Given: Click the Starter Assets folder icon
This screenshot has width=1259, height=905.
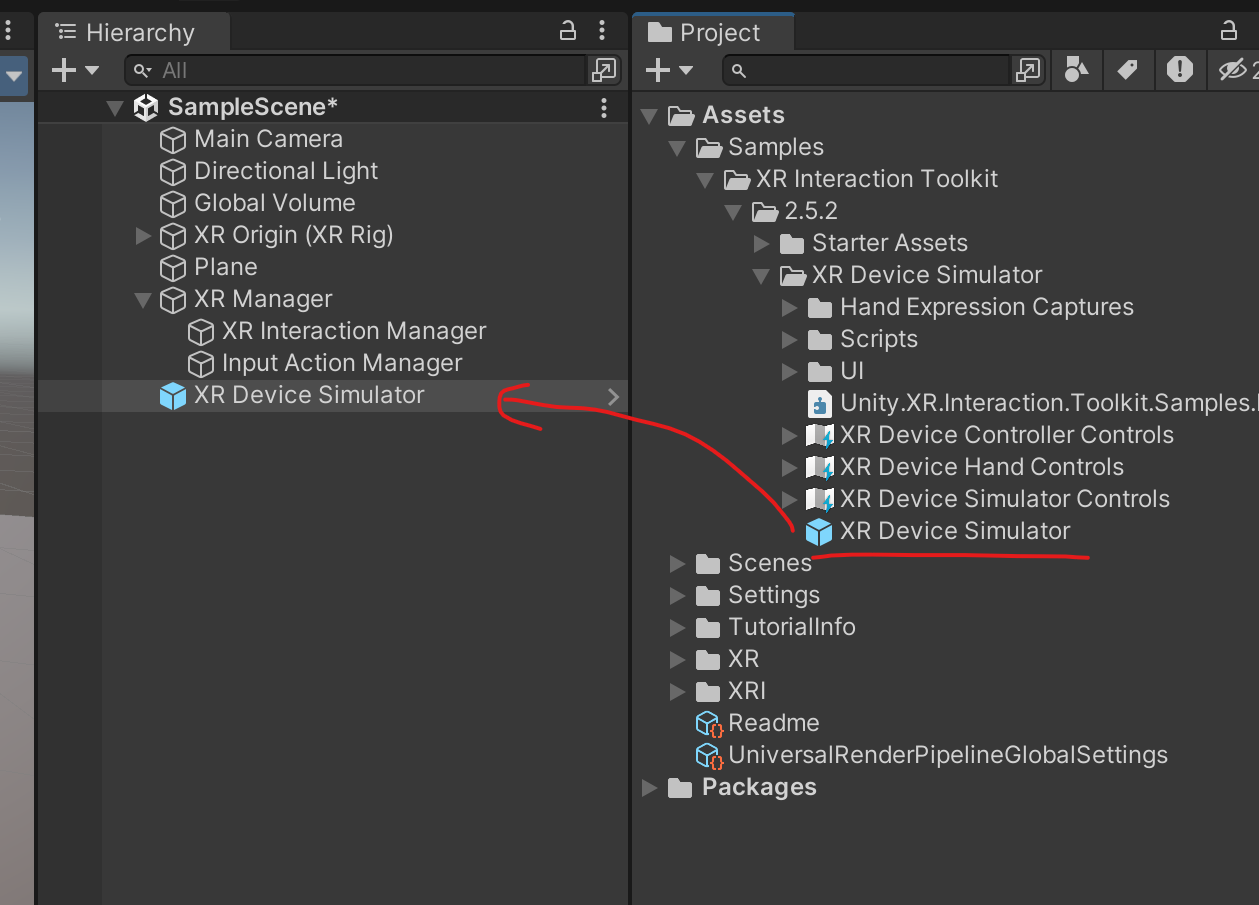Looking at the screenshot, I should 793,243.
